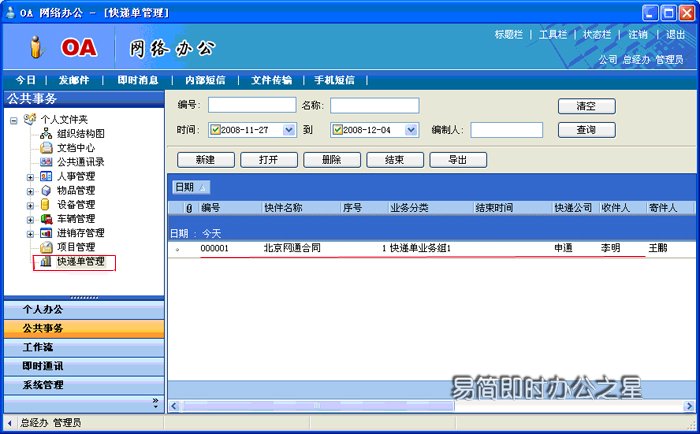Expand the 物品管理 tree node
Image resolution: width=700 pixels, height=434 pixels.
30,192
